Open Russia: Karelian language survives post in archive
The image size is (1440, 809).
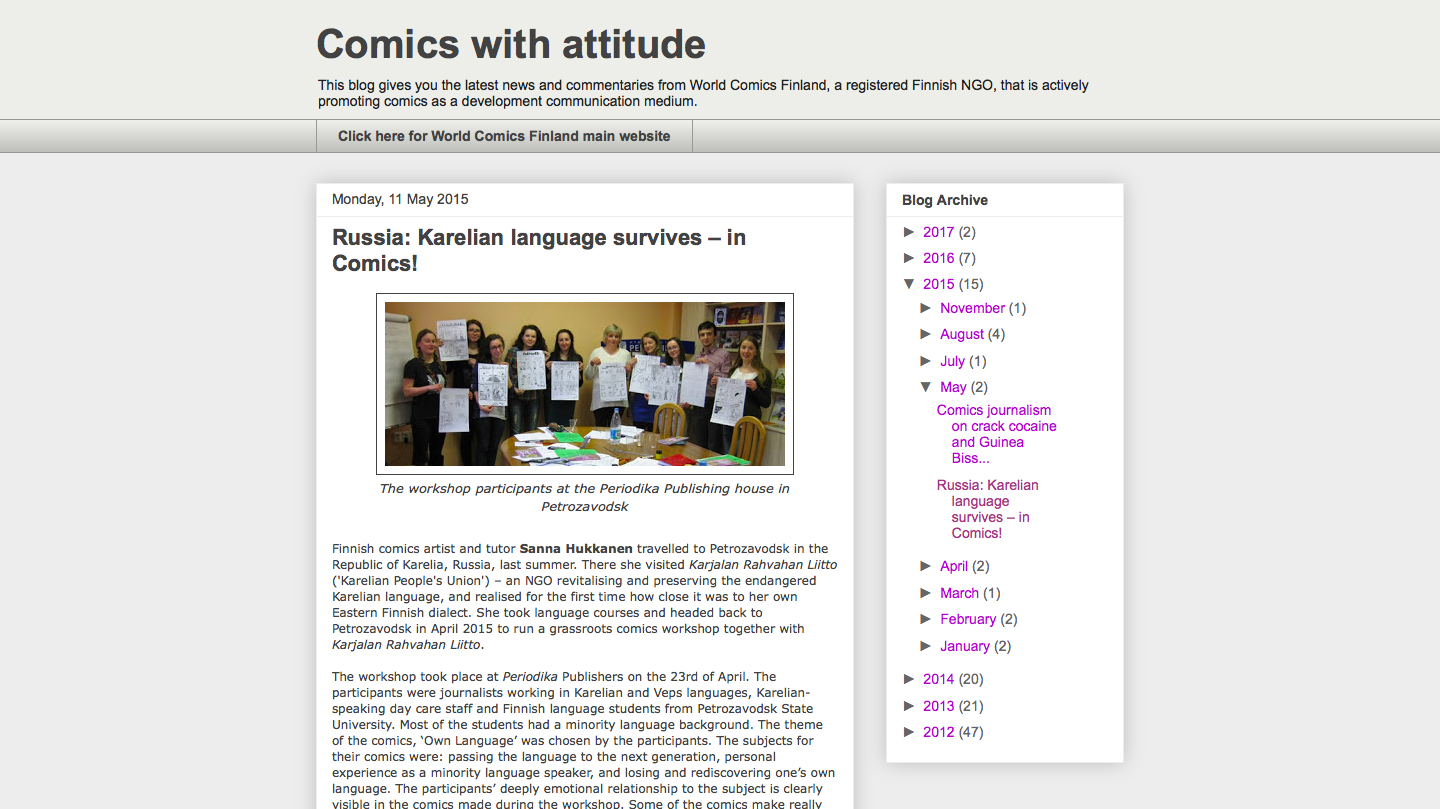[988, 509]
